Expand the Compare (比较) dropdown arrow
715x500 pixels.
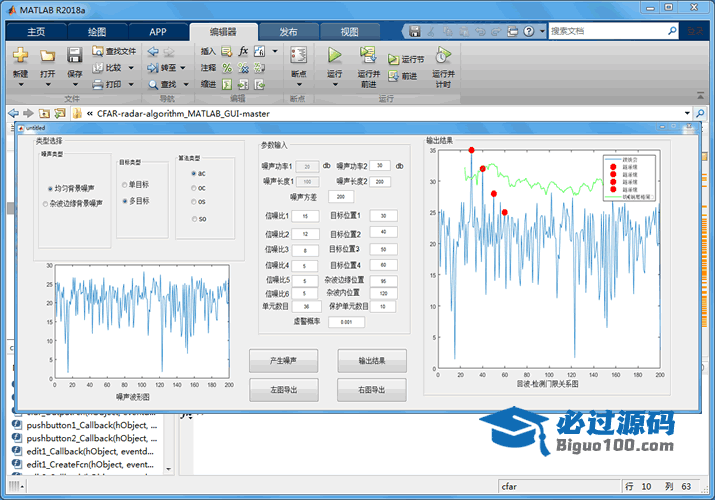(131, 68)
